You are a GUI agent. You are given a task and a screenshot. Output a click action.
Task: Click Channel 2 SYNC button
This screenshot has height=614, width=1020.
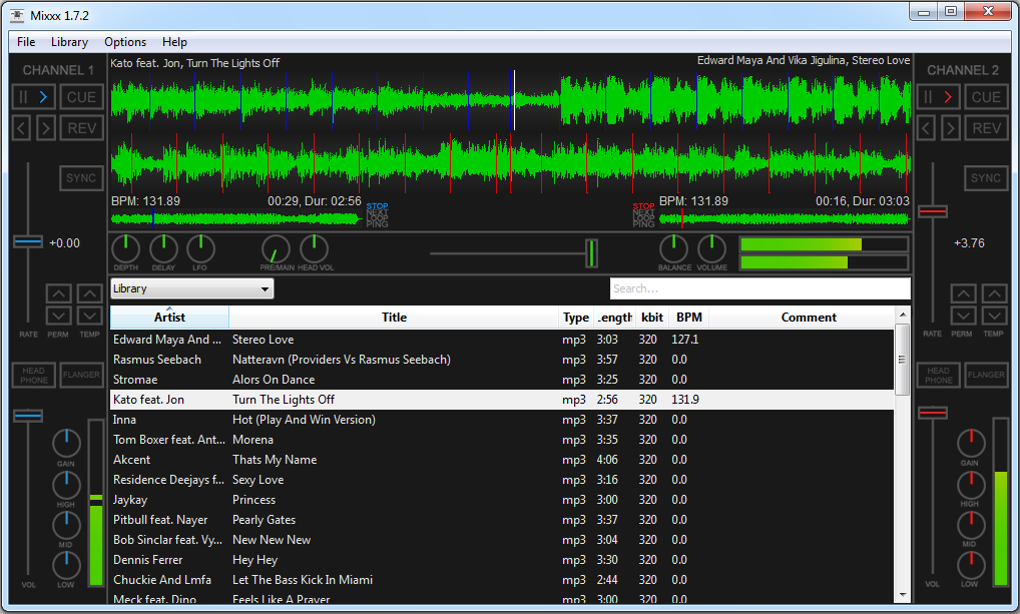coord(986,178)
